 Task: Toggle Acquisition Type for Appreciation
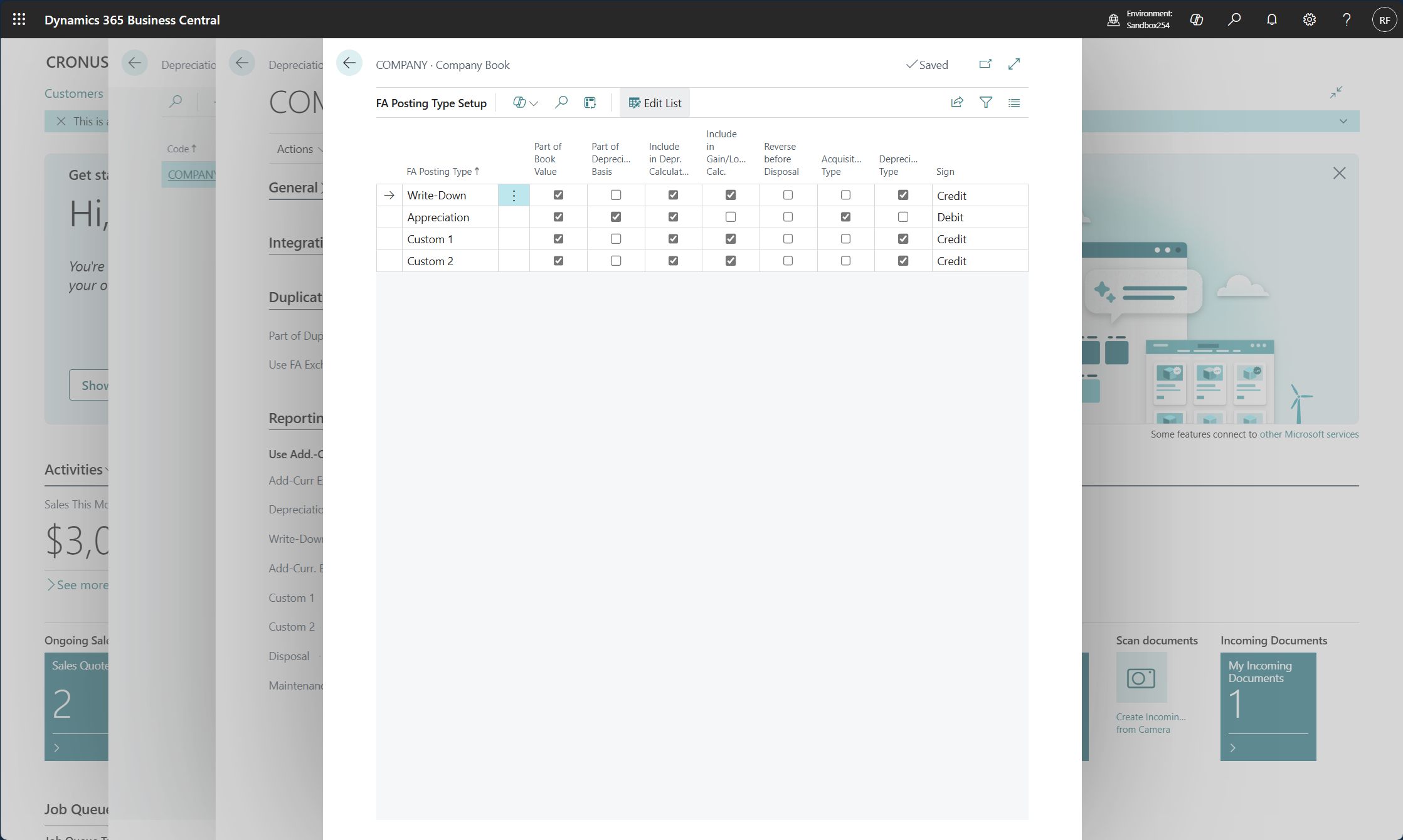(845, 217)
